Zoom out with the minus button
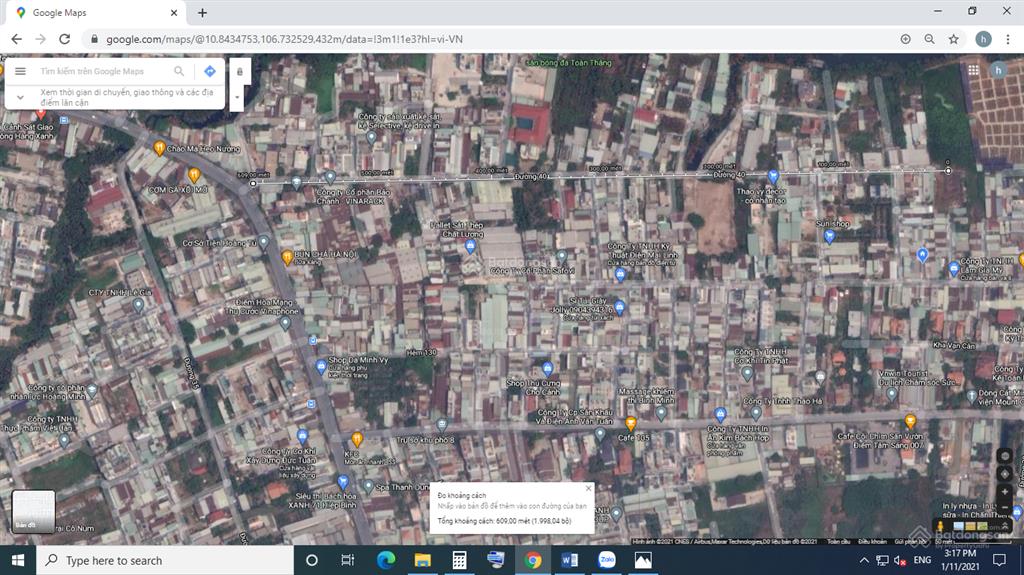1024x575 pixels. coord(1005,507)
